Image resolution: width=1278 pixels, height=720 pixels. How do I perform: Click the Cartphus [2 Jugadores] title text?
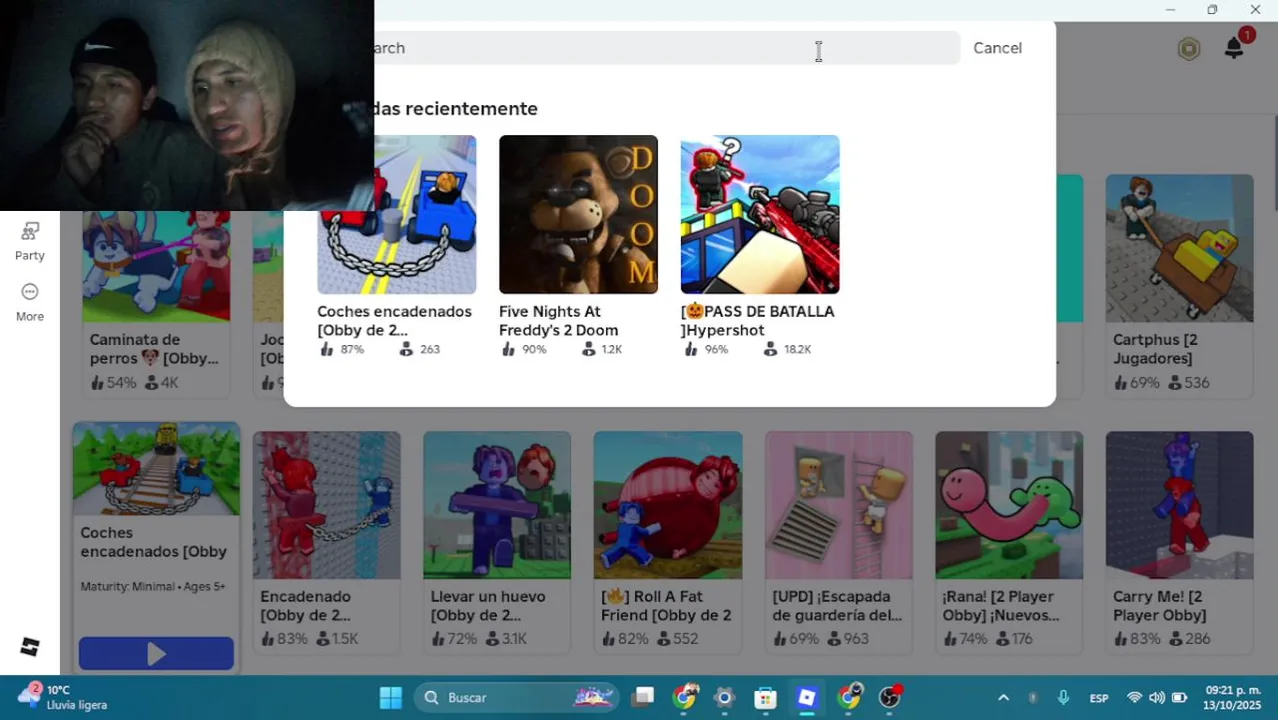(1155, 349)
